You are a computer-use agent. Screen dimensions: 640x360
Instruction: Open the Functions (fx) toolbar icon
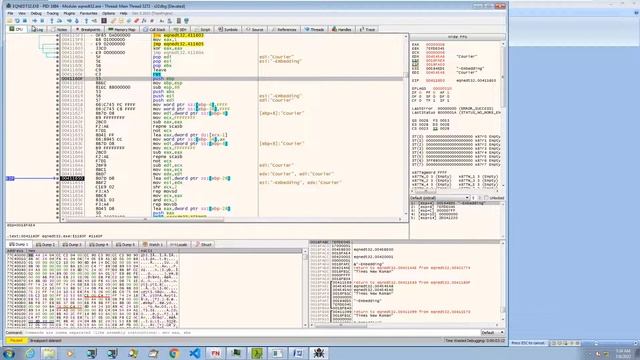(x=144, y=20)
